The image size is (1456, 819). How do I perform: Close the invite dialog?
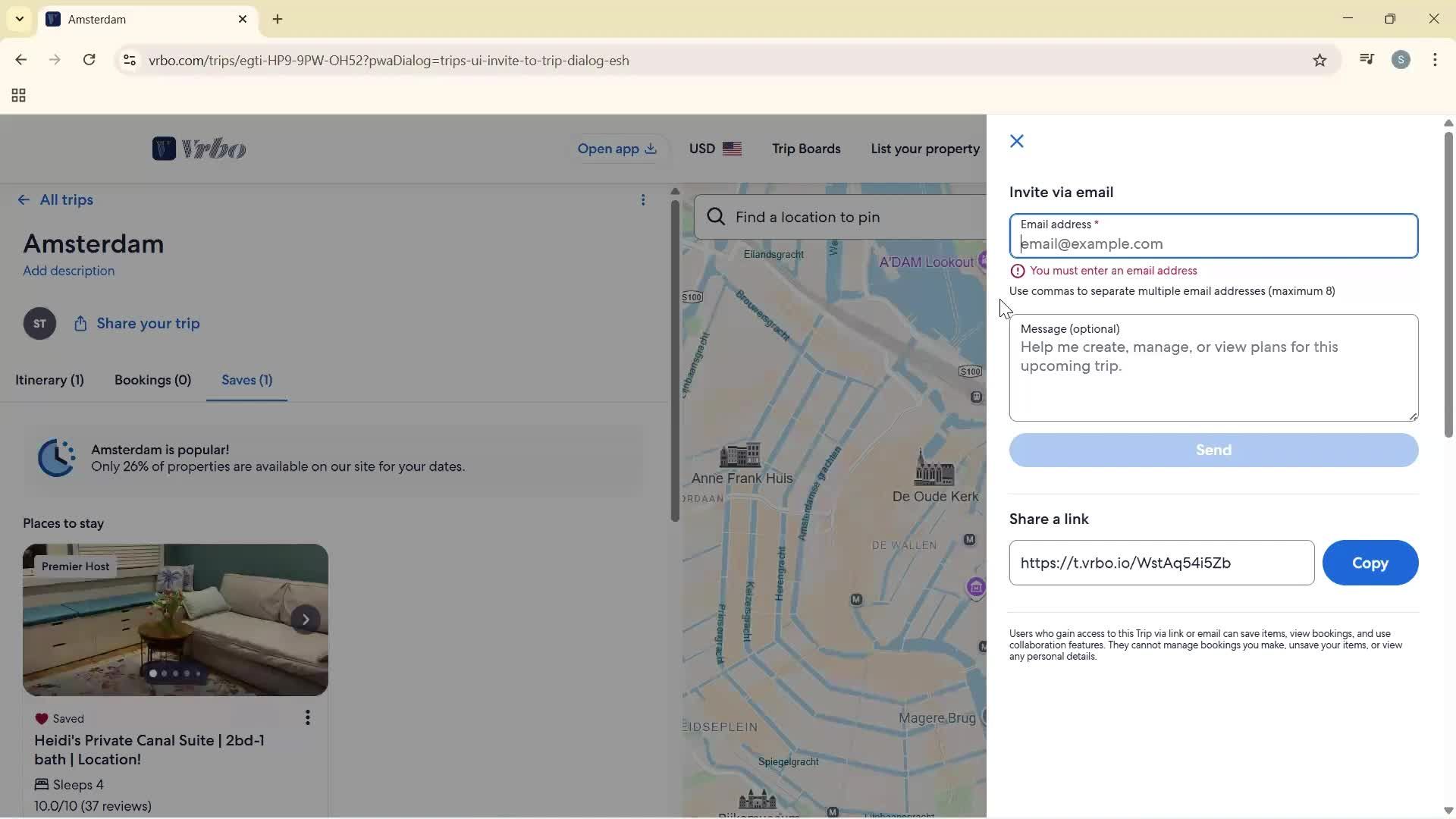[1016, 141]
